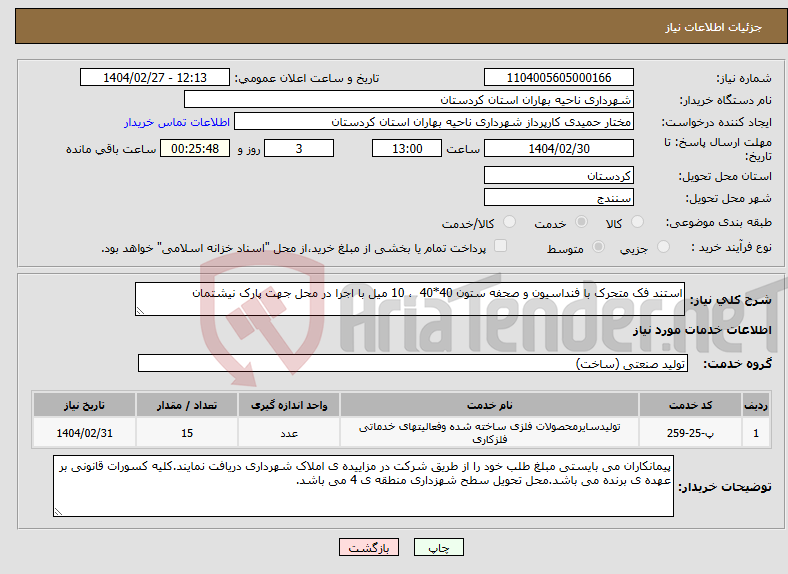Click the deadline date field 1404/02/30
The image size is (788, 574).
(x=558, y=148)
